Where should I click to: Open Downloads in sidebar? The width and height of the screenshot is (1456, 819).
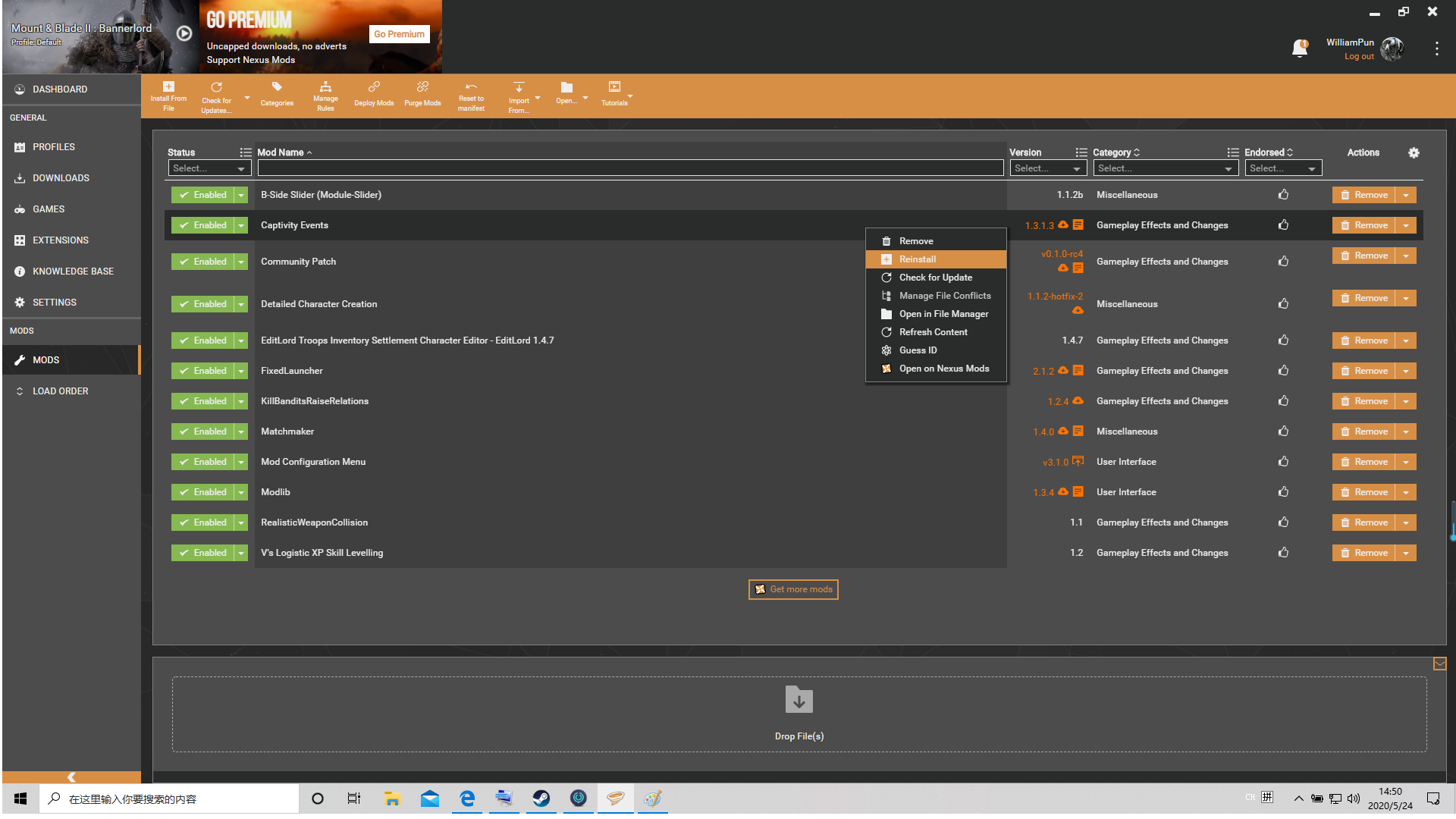(71, 178)
